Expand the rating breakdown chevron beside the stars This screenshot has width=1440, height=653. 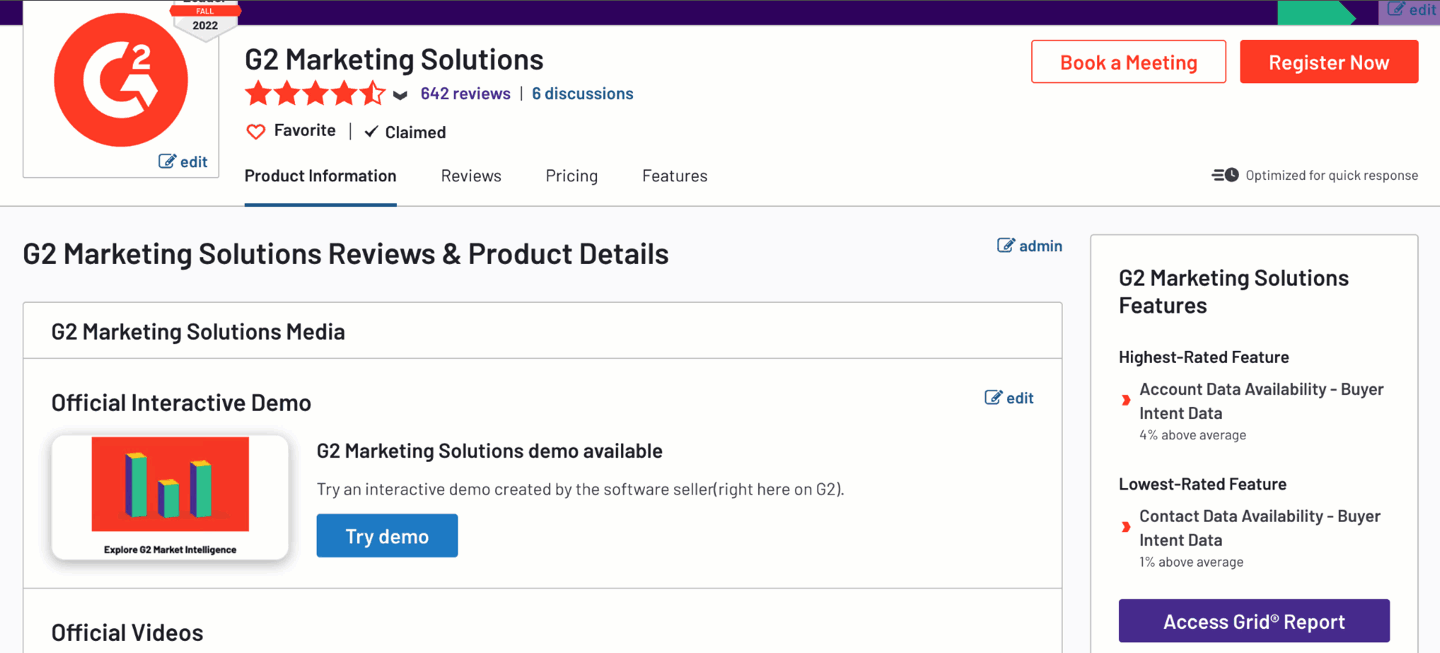point(399,95)
